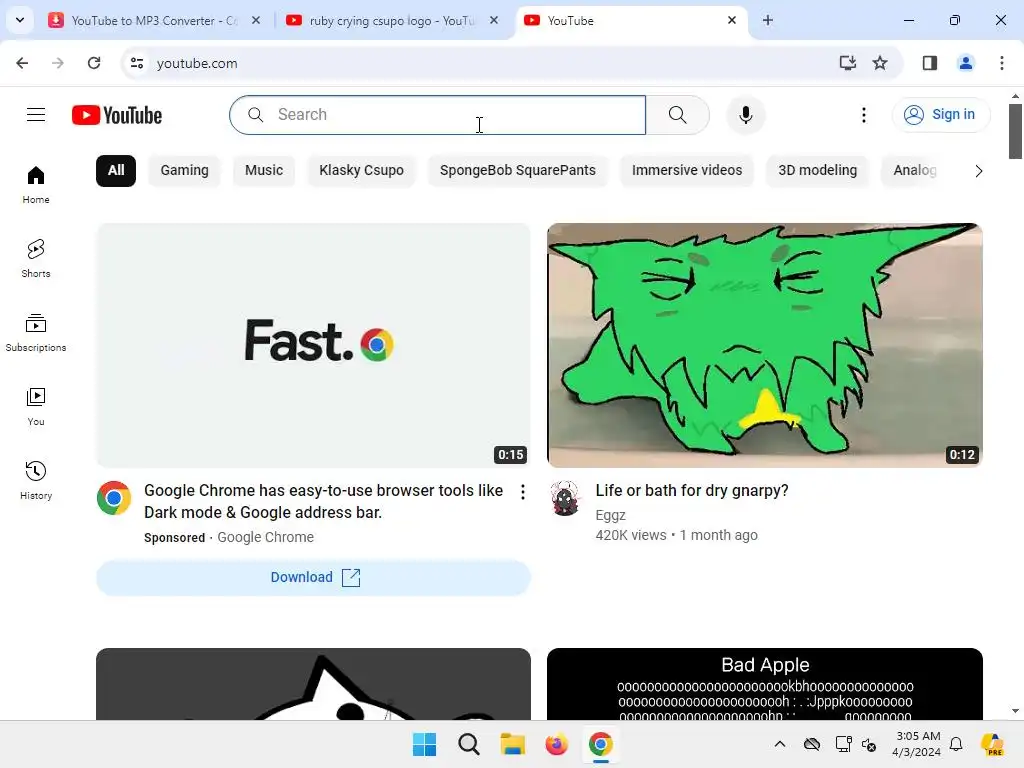
Task: Switch to YouTube to MP3 Converter tab
Action: click(154, 20)
